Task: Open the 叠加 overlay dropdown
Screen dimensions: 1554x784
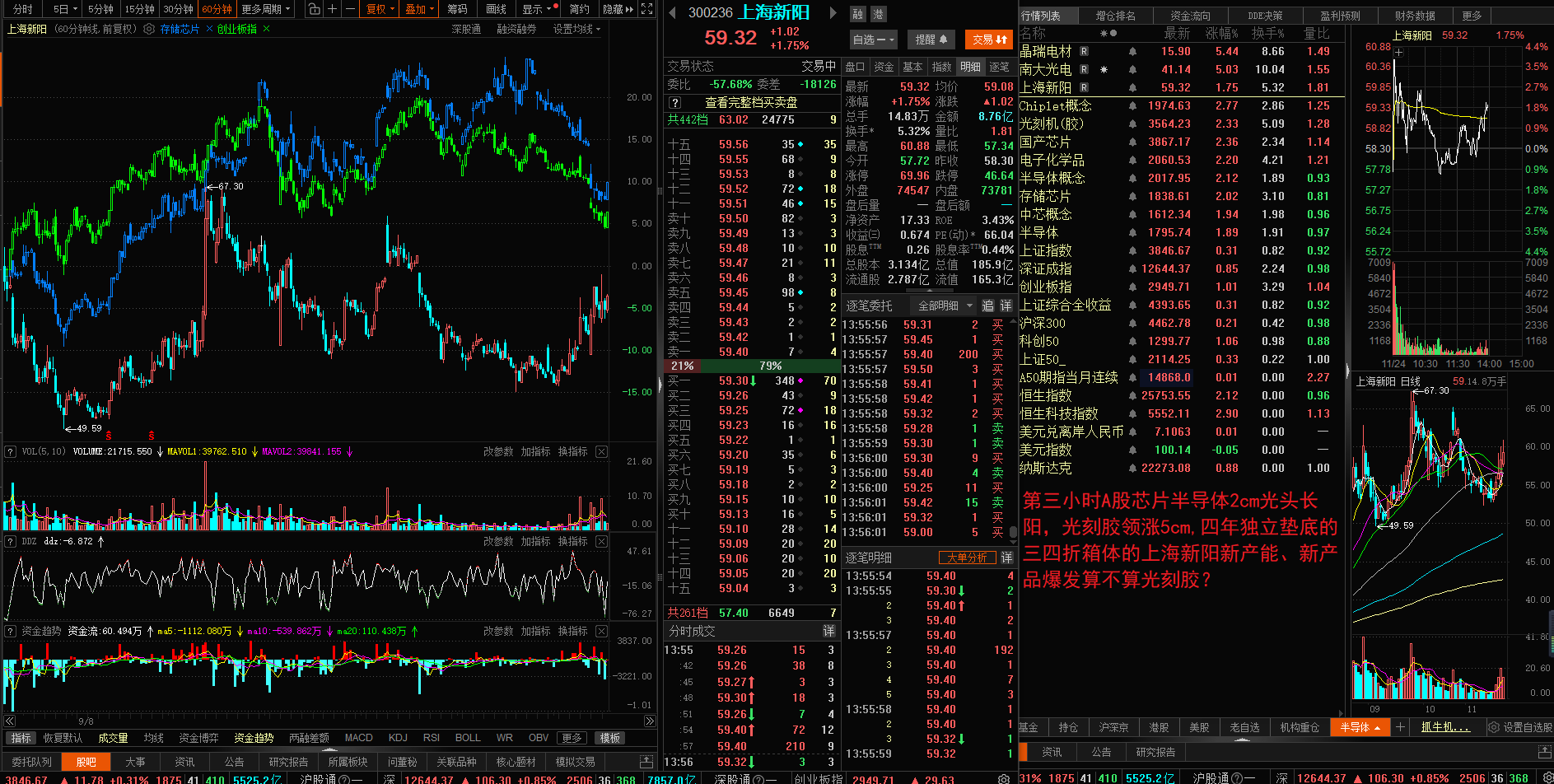Action: (x=419, y=9)
